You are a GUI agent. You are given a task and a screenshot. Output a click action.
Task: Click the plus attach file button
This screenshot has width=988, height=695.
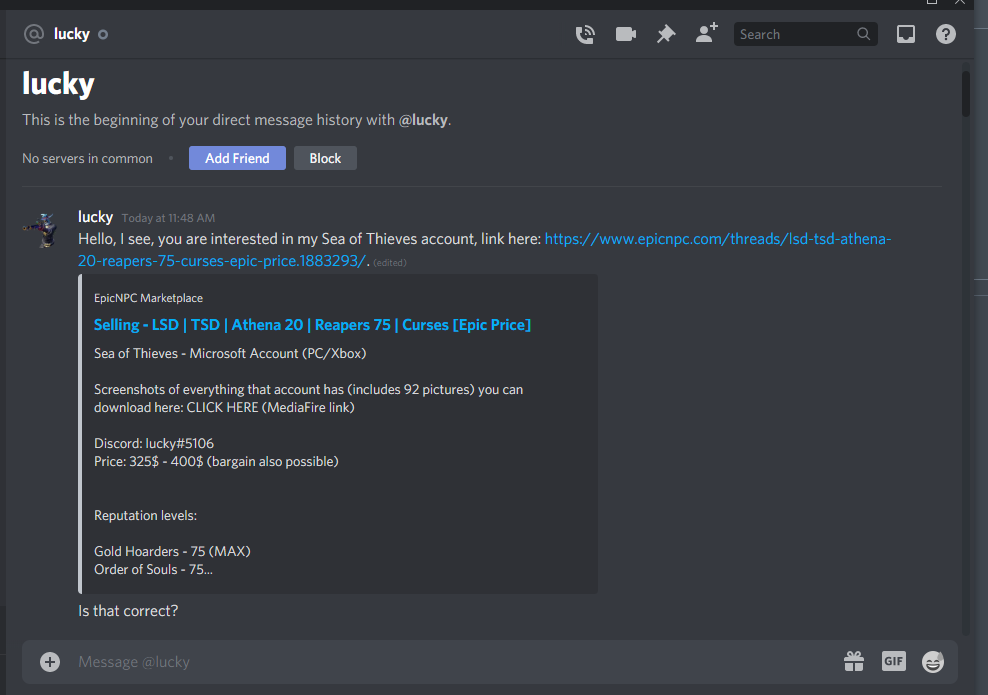[x=50, y=662]
